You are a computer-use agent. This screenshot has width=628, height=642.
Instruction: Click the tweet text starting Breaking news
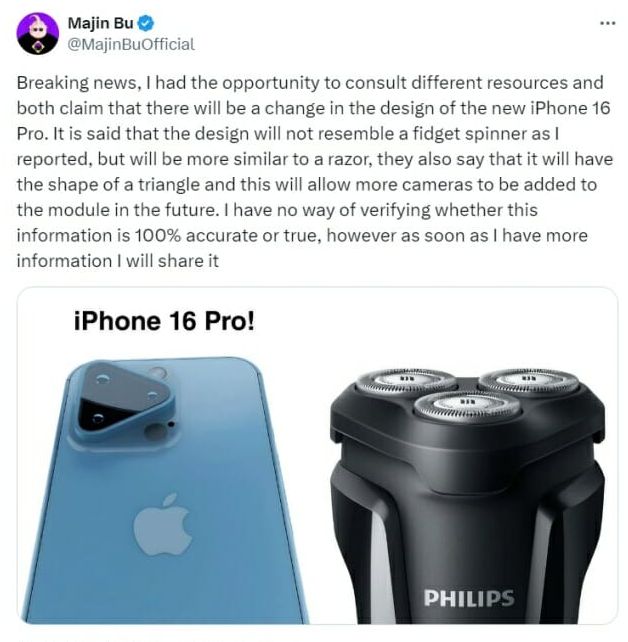(x=314, y=172)
